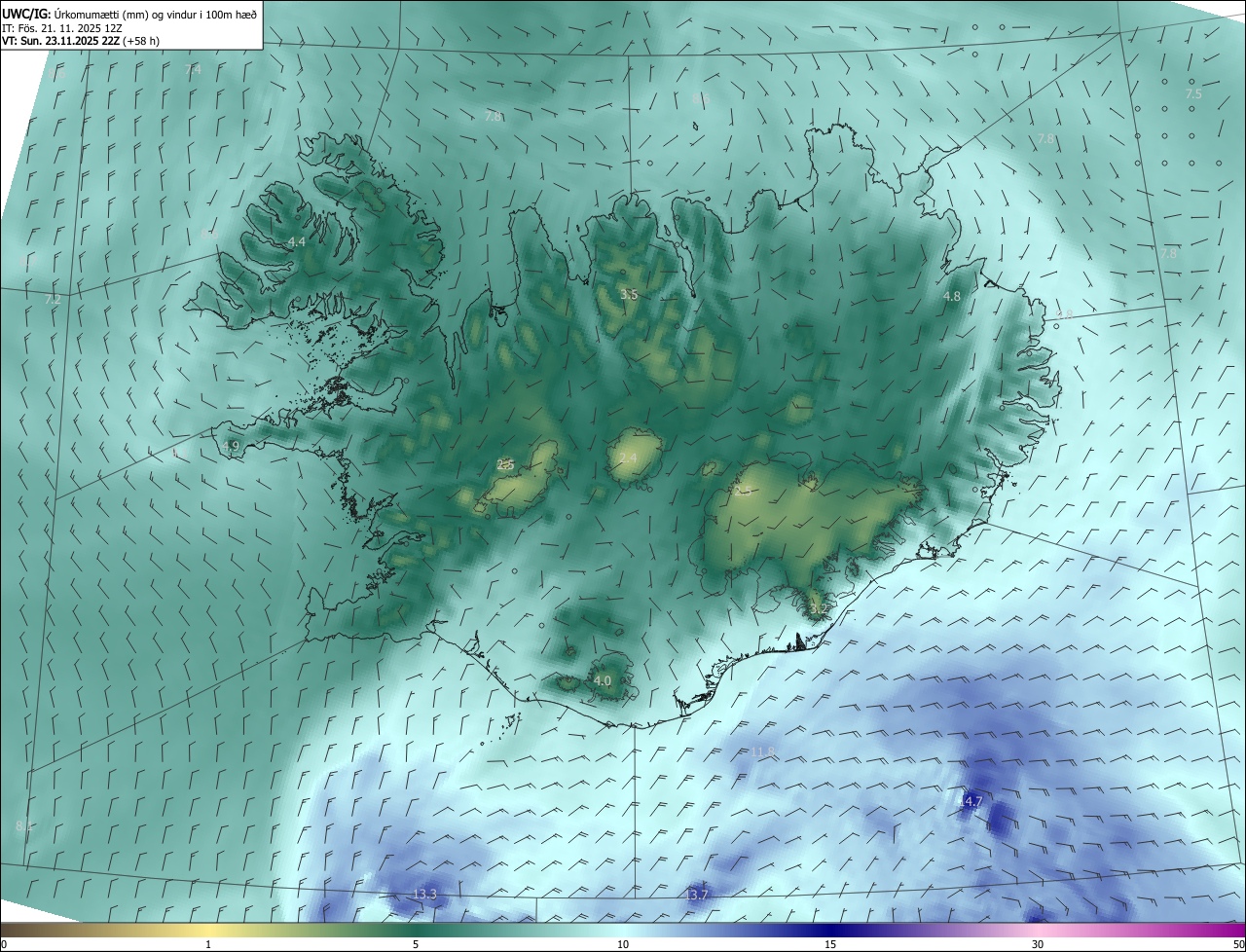1246x952 pixels.
Task: Click the 13.7 value label on the map
Action: click(x=697, y=895)
